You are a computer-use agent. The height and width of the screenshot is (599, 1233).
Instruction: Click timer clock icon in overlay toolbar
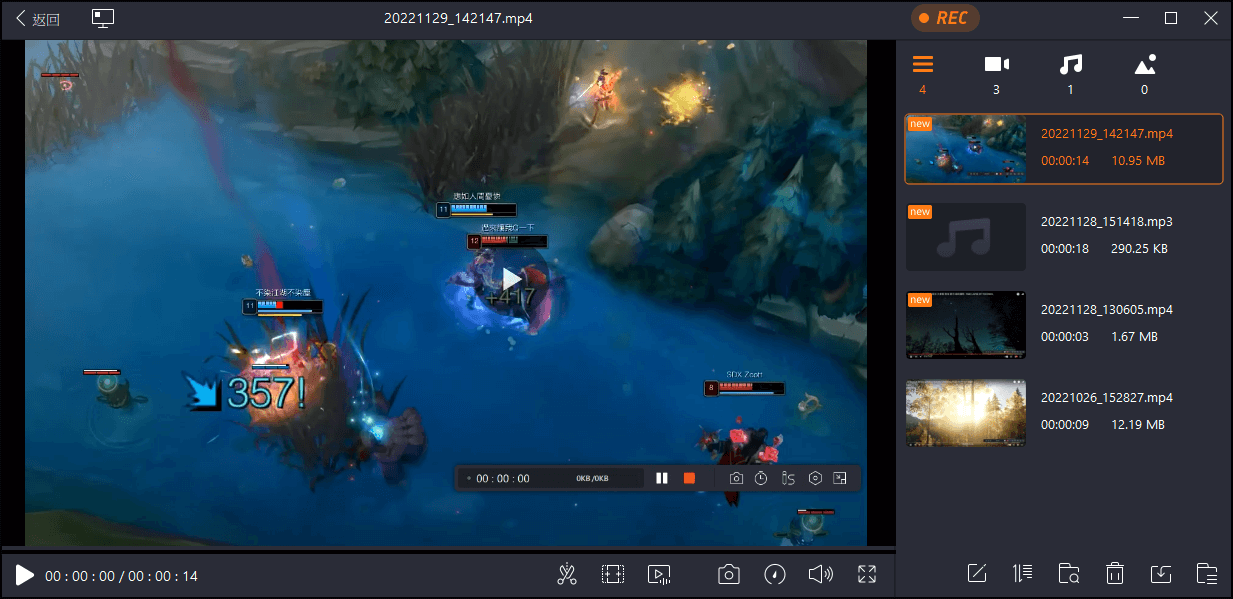pyautogui.click(x=761, y=478)
